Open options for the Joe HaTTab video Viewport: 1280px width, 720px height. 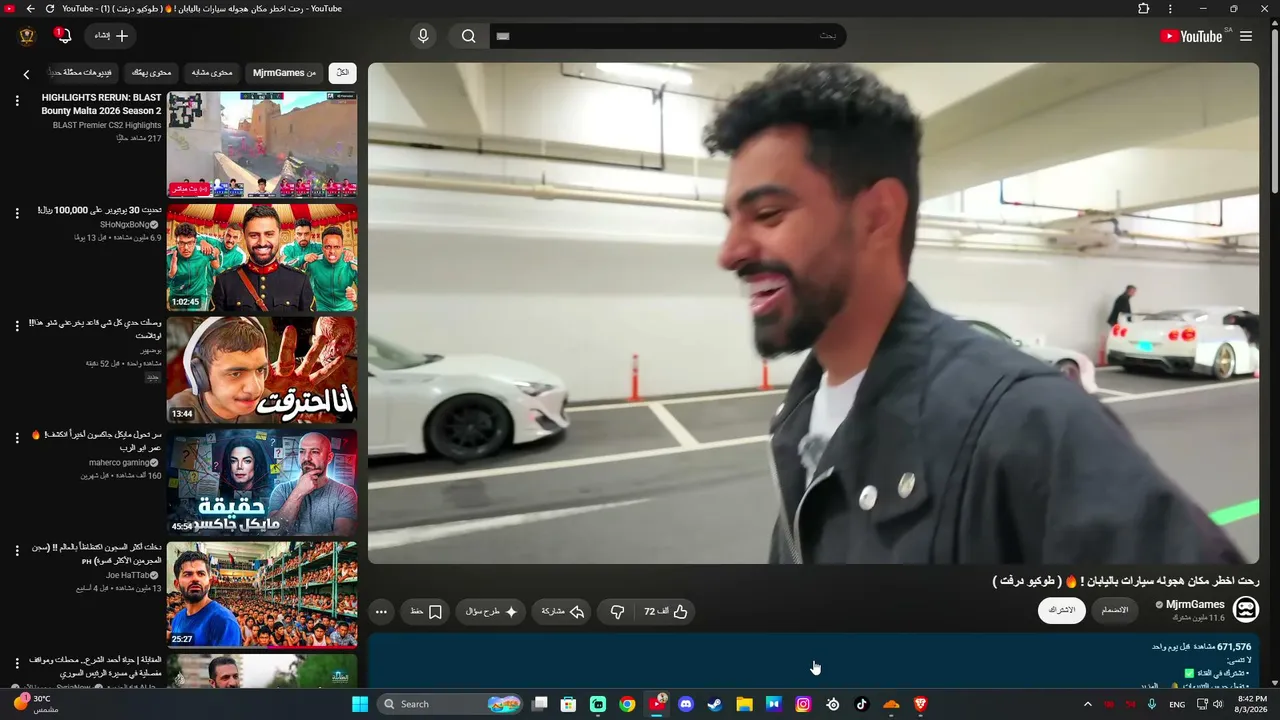17,551
